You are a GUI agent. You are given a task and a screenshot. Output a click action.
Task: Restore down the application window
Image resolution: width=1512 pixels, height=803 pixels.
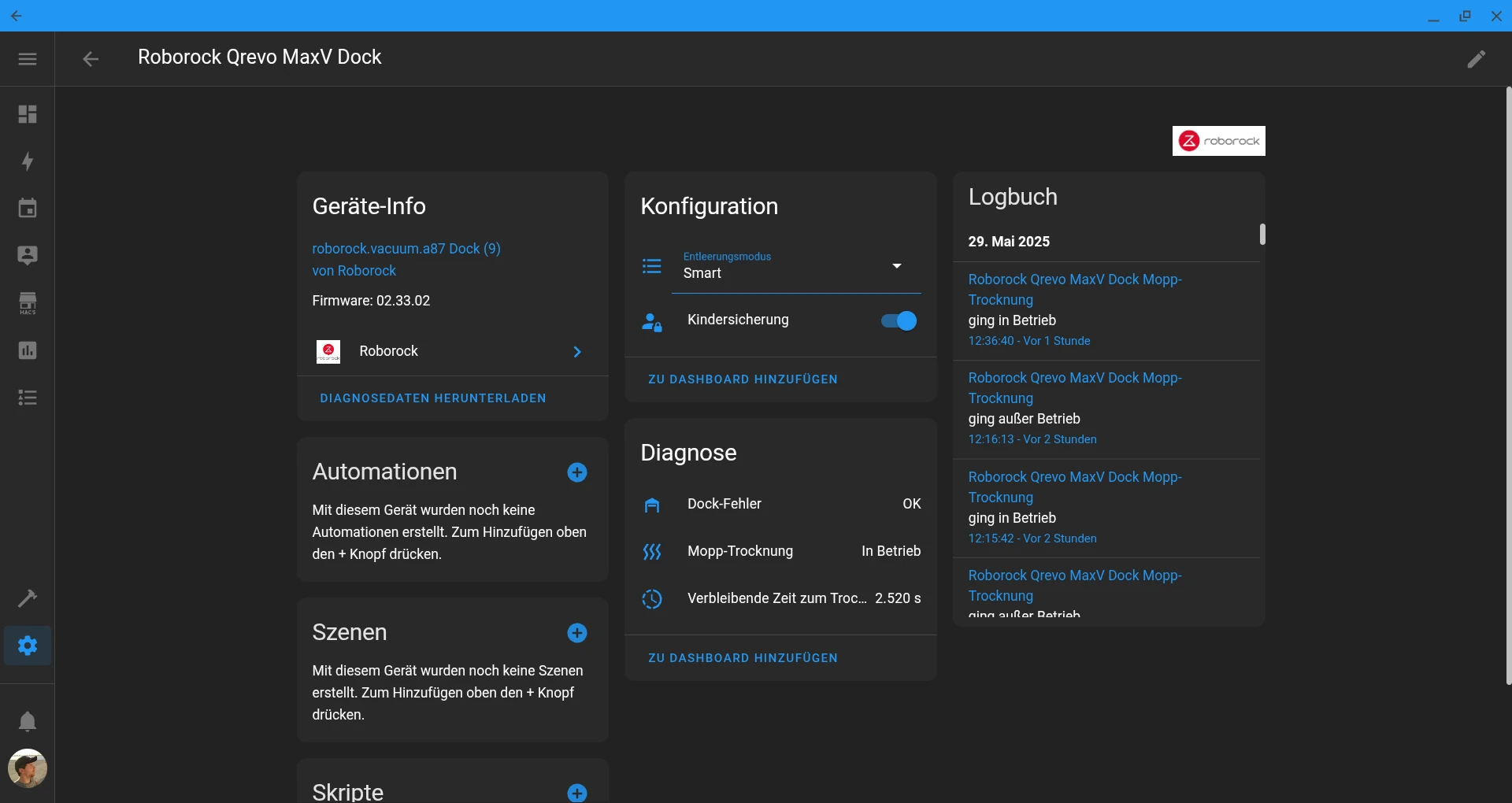coord(1465,16)
